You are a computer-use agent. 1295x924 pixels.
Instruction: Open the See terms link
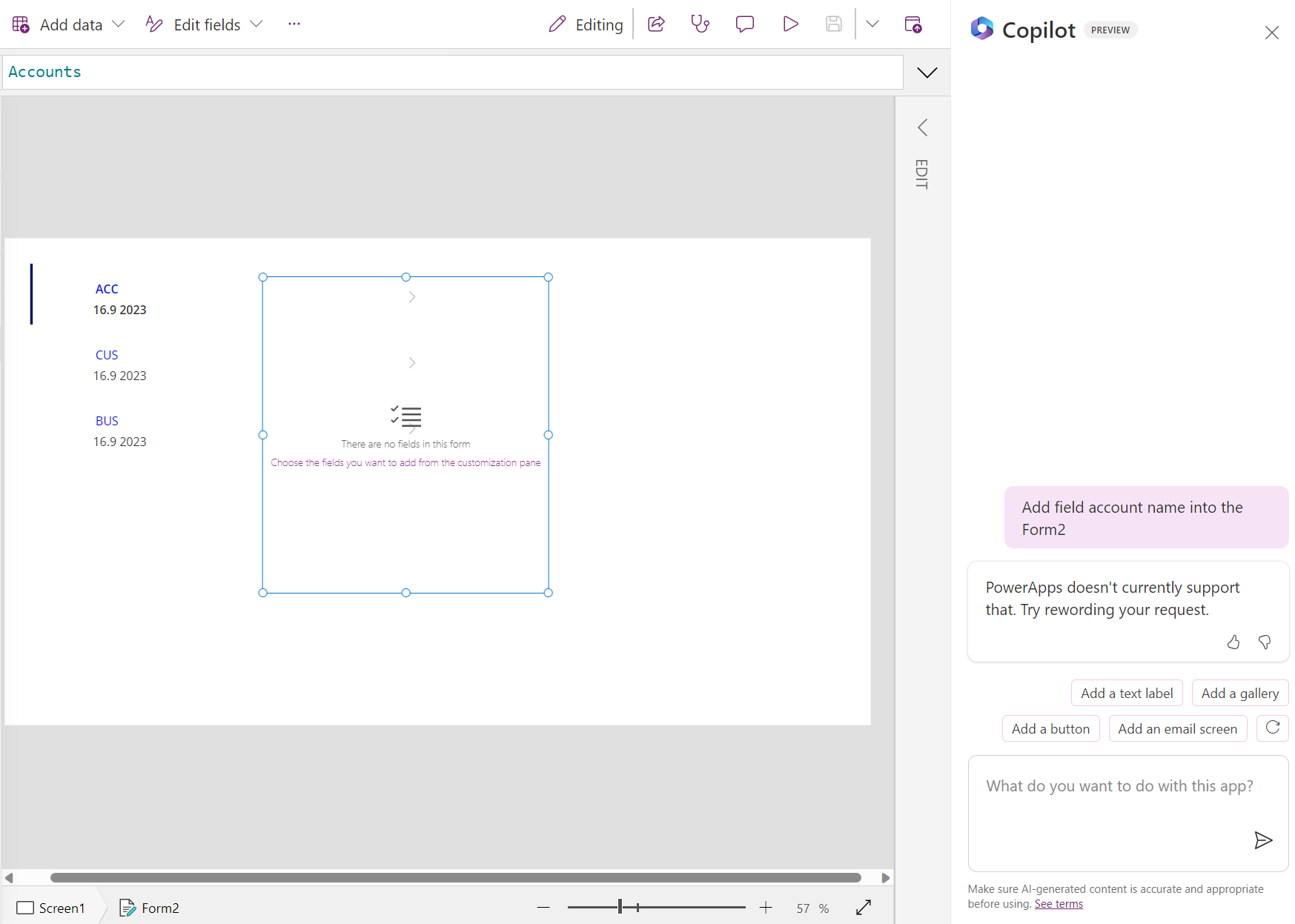pyautogui.click(x=1059, y=904)
